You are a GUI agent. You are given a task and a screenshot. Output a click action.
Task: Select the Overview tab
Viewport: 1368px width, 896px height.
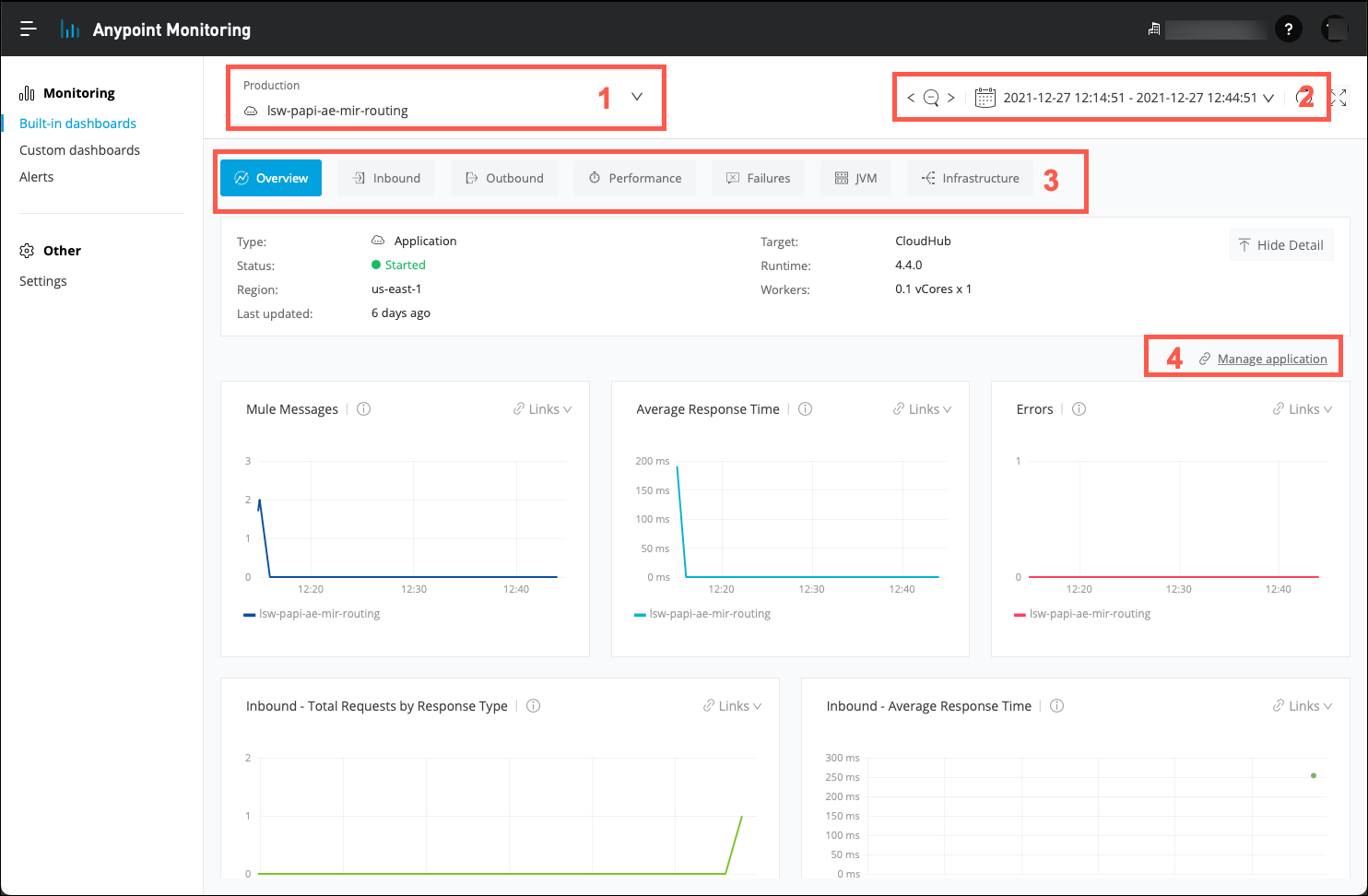pyautogui.click(x=271, y=178)
